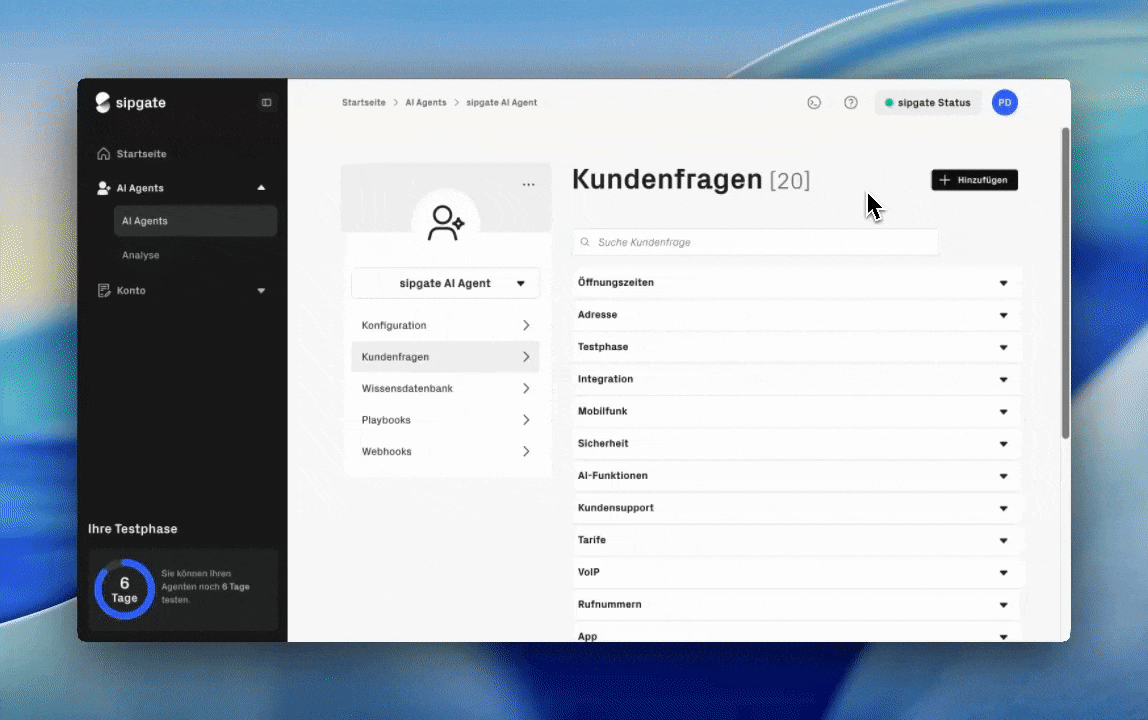1148x720 pixels.
Task: Open the Webhooks section
Action: 445,451
